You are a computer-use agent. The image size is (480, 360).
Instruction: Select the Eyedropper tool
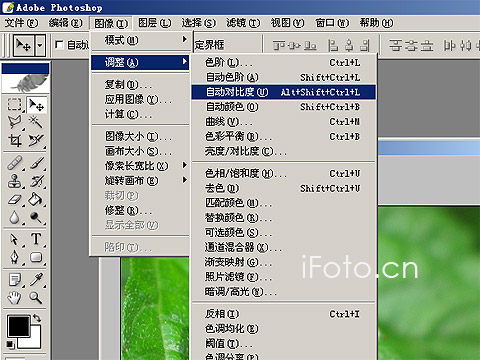tap(36, 279)
